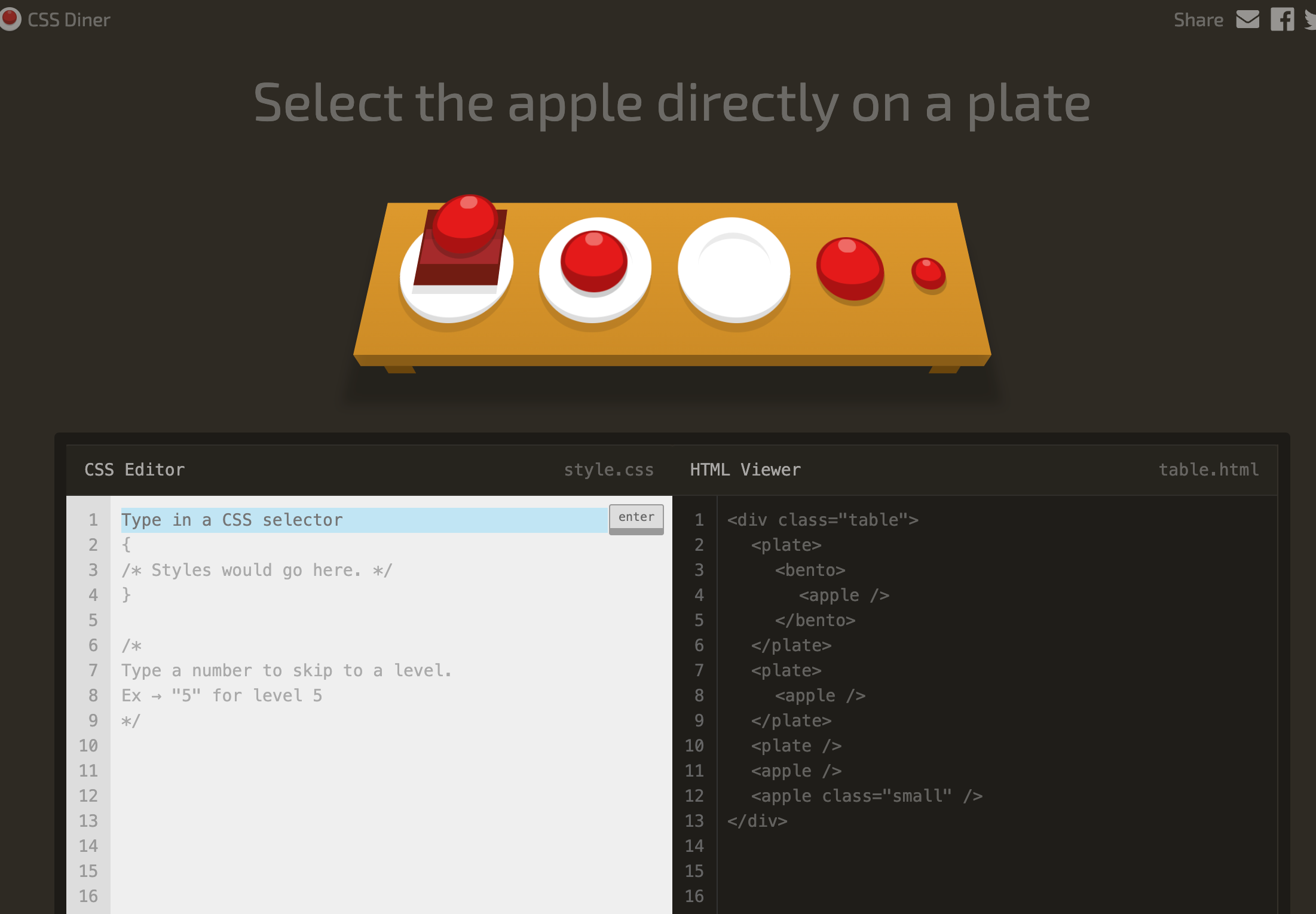Click the apple on the second plate

click(593, 261)
